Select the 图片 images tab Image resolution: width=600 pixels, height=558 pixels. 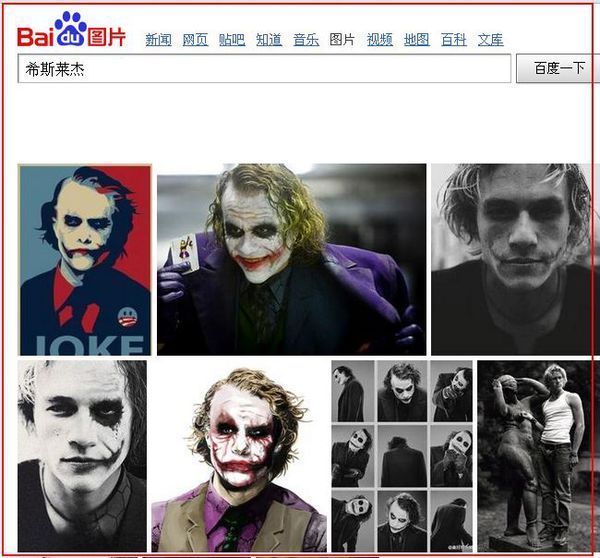342,40
